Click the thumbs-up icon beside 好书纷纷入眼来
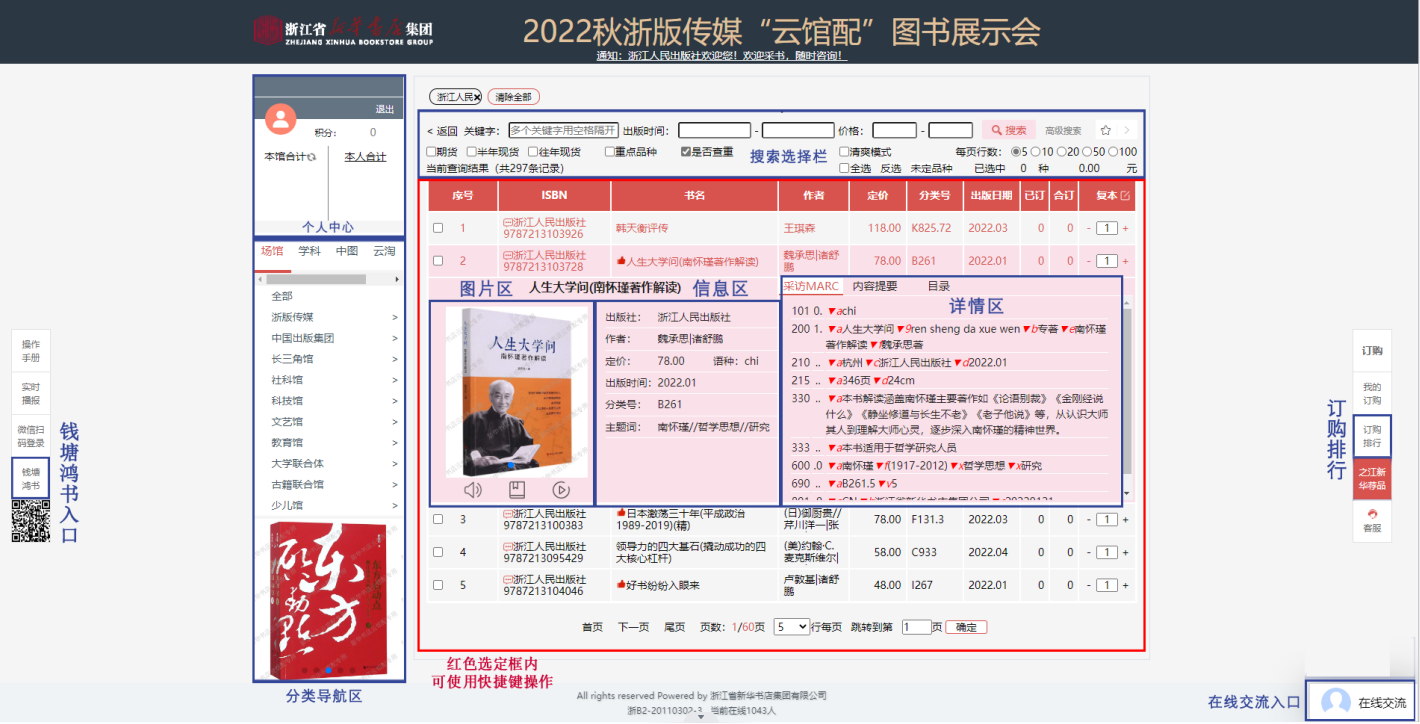1420x724 pixels. 621,584
